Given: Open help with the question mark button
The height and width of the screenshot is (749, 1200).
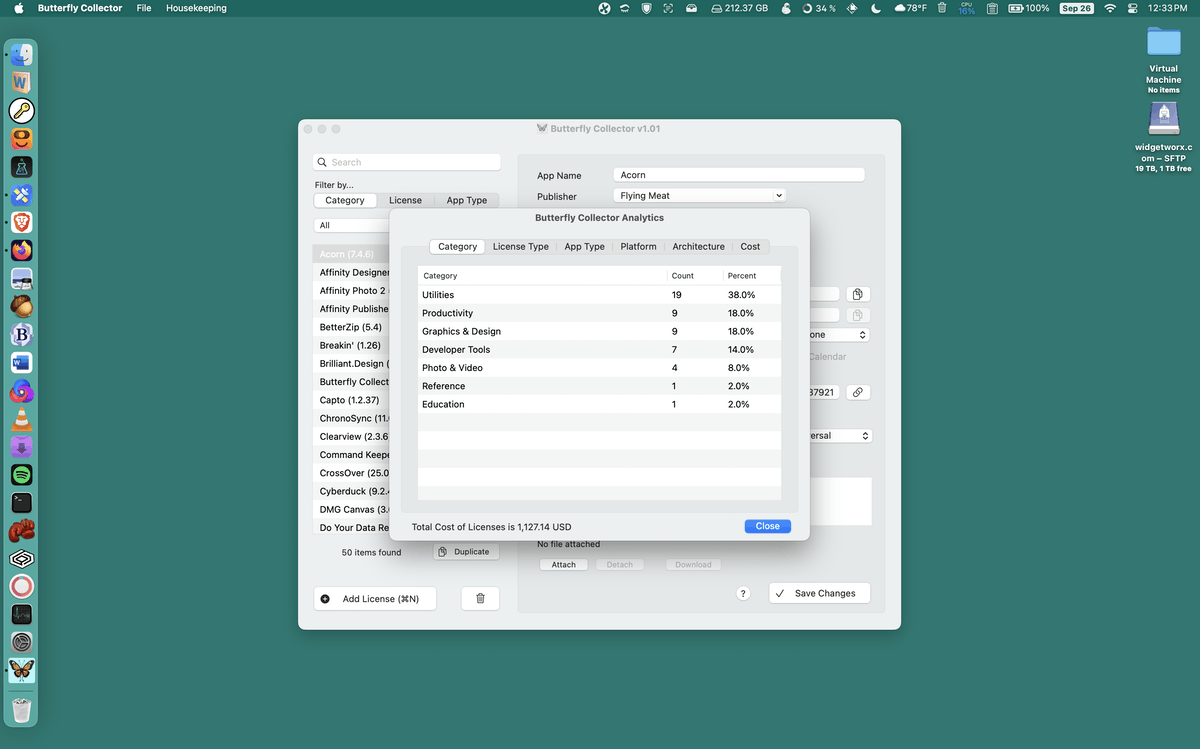Looking at the screenshot, I should (743, 593).
